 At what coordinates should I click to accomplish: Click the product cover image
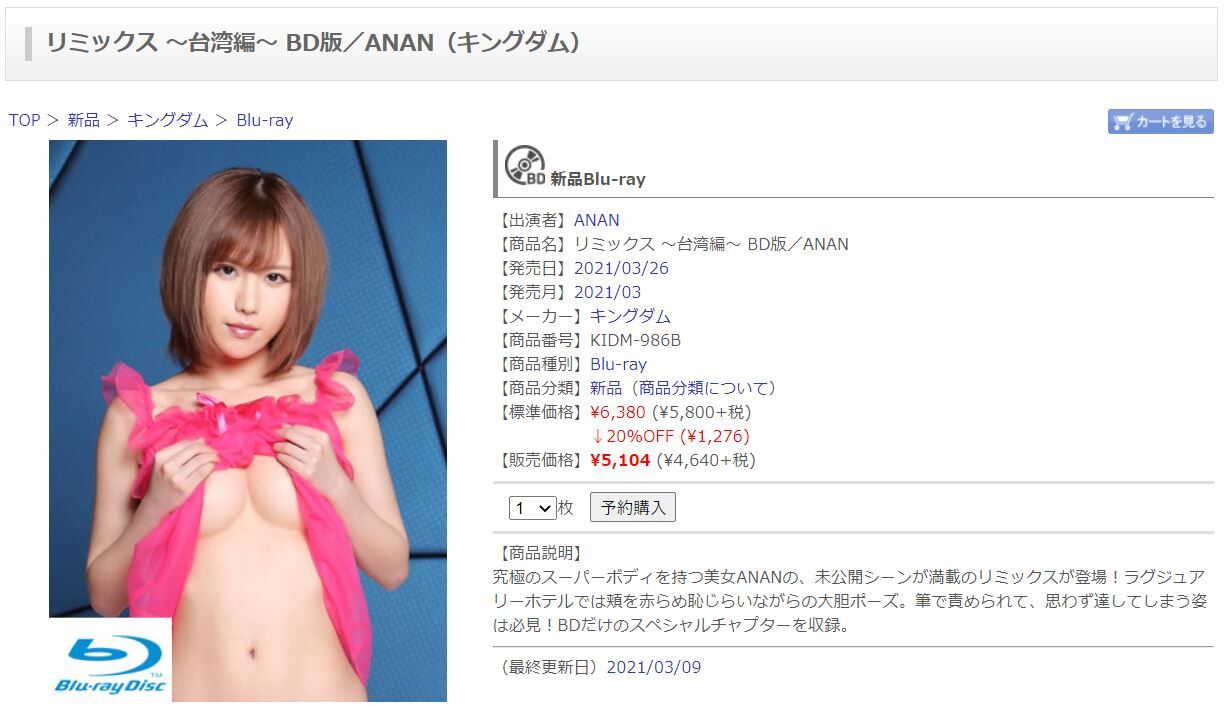(248, 421)
